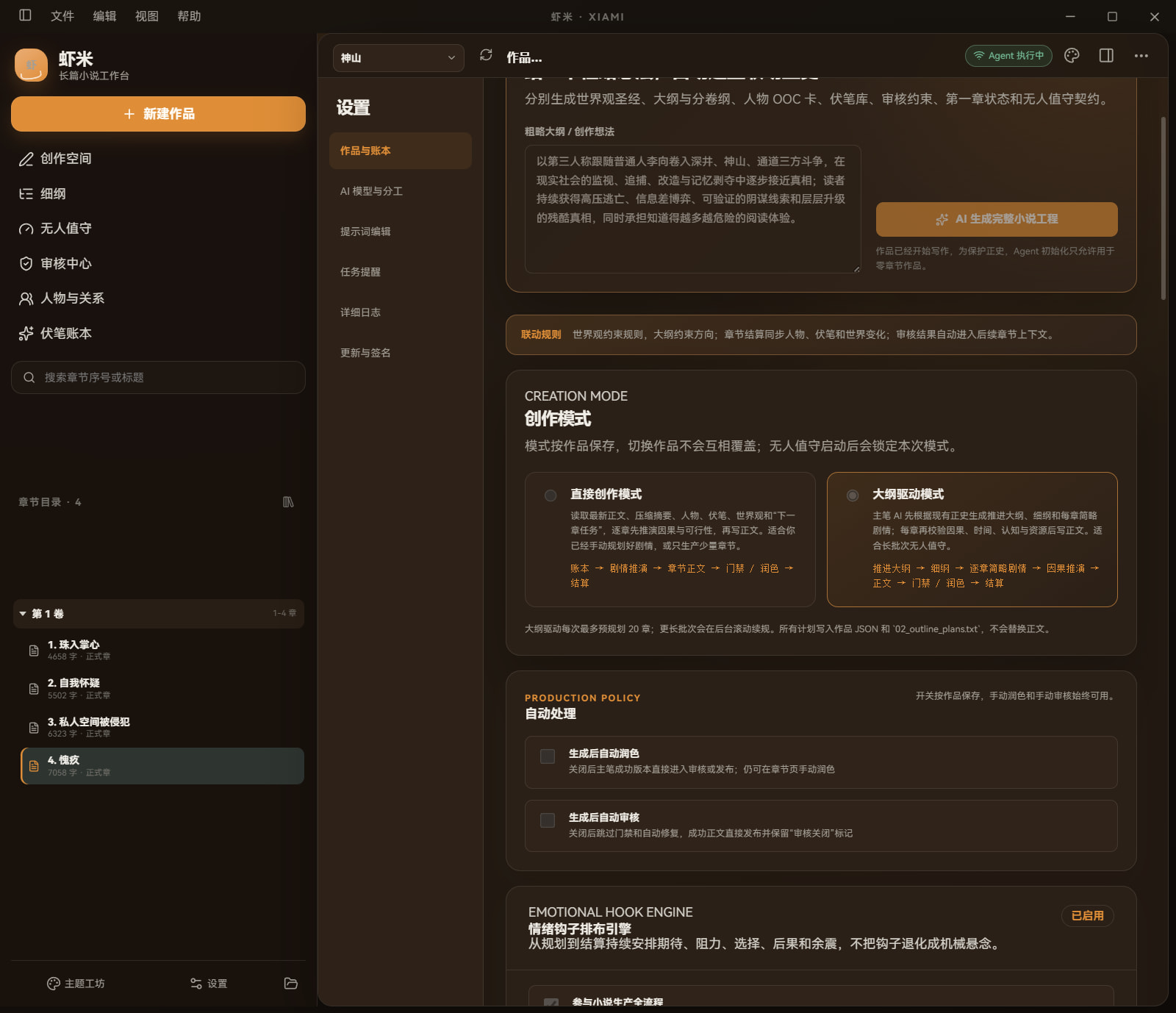Click the 新建作品 button
This screenshot has height=1013, width=1176.
click(x=158, y=114)
